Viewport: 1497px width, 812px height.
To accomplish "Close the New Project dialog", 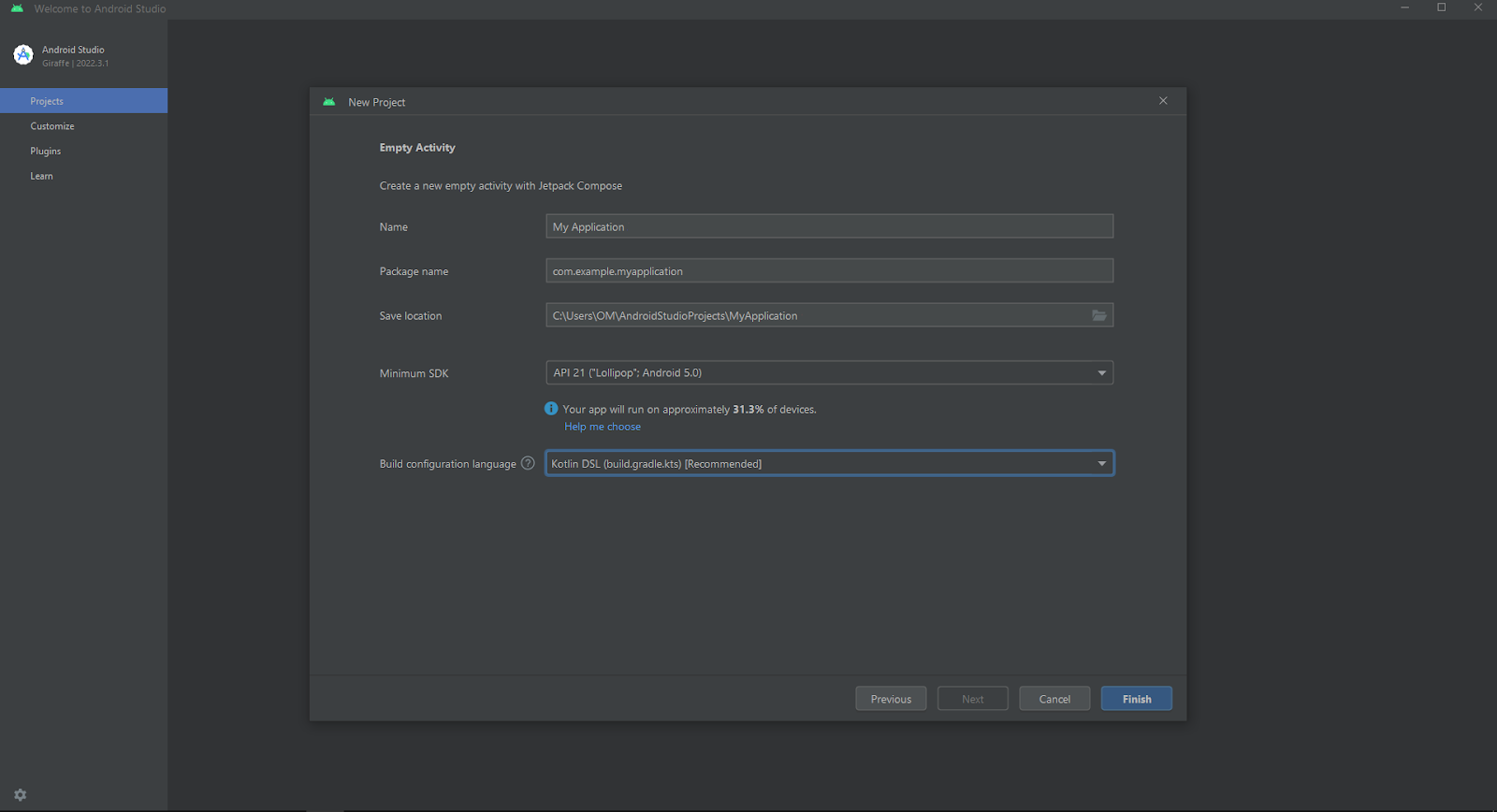I will 1163,101.
